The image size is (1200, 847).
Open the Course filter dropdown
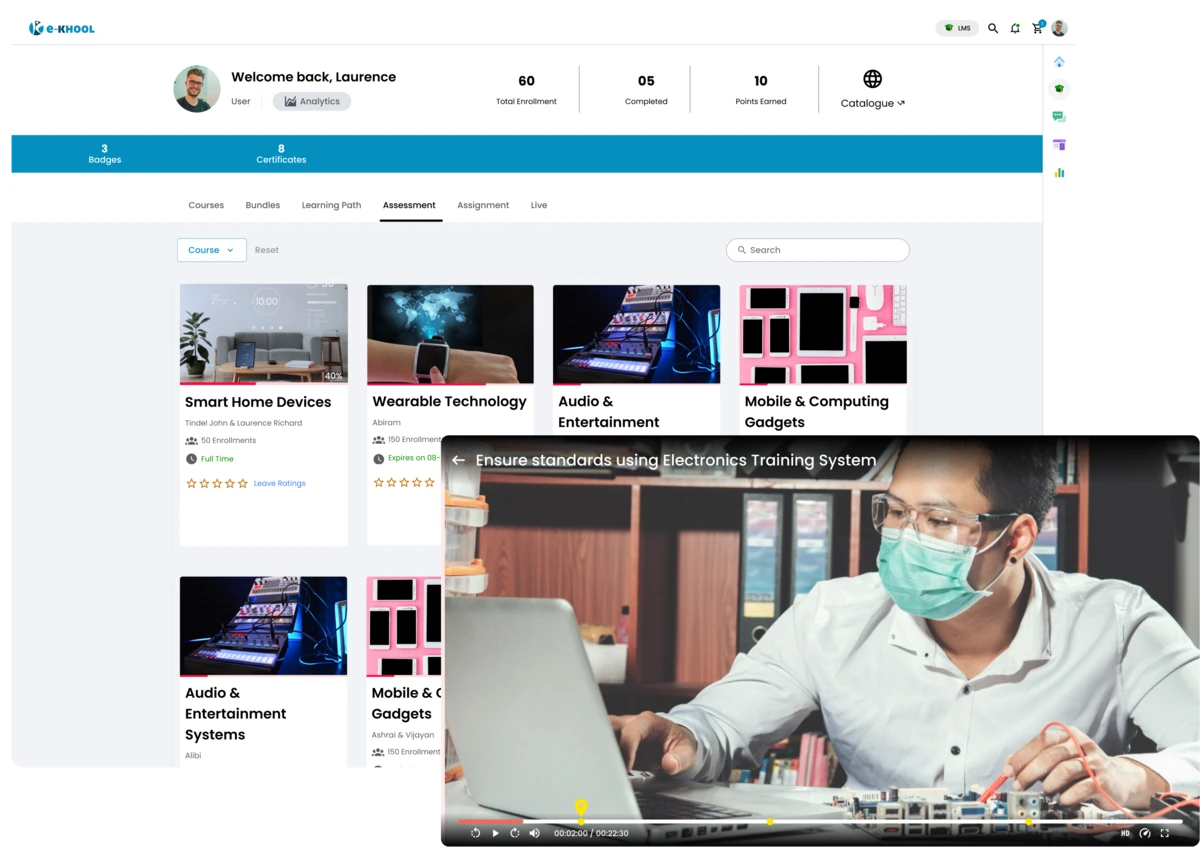[211, 250]
